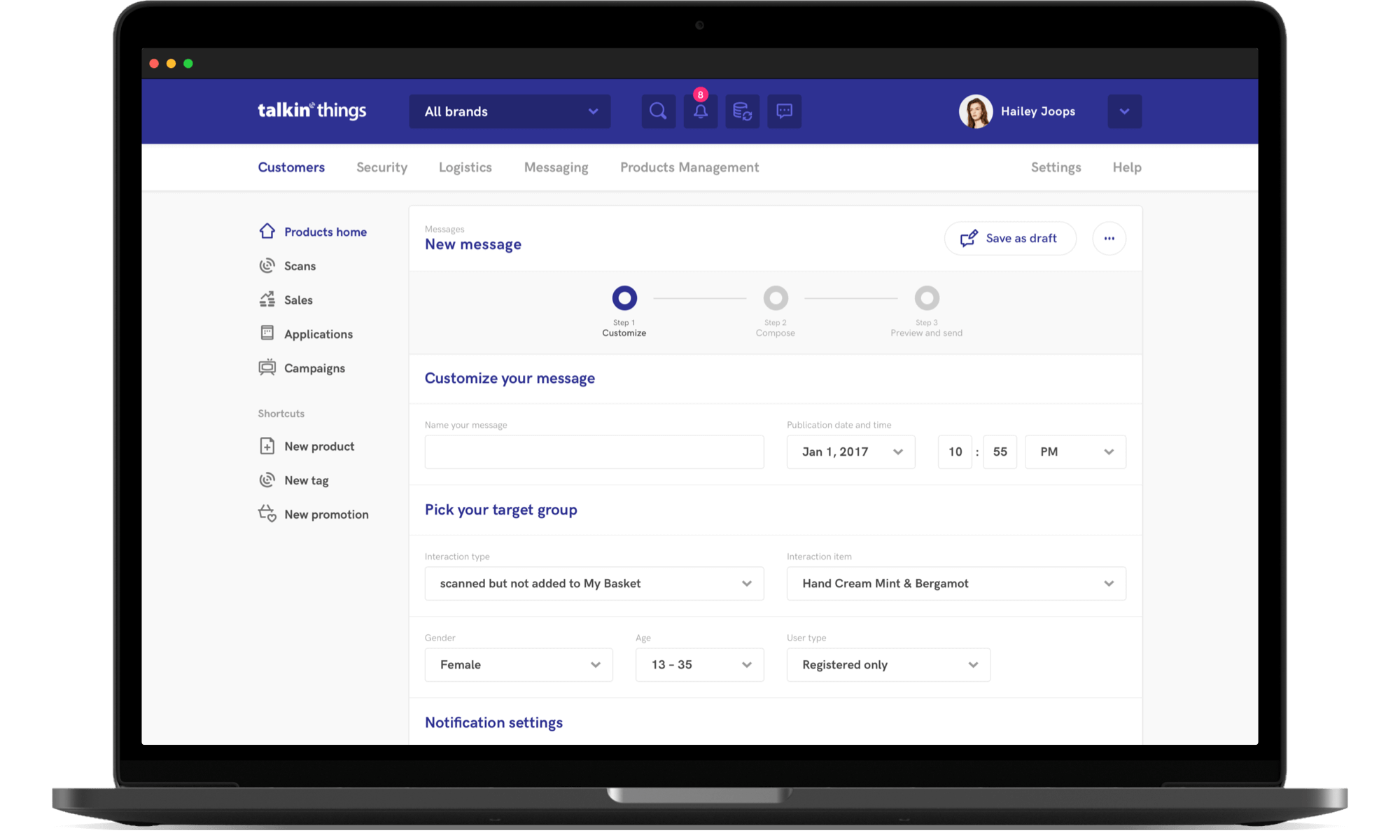
Task: Click the Save as draft pencil icon
Action: click(969, 239)
